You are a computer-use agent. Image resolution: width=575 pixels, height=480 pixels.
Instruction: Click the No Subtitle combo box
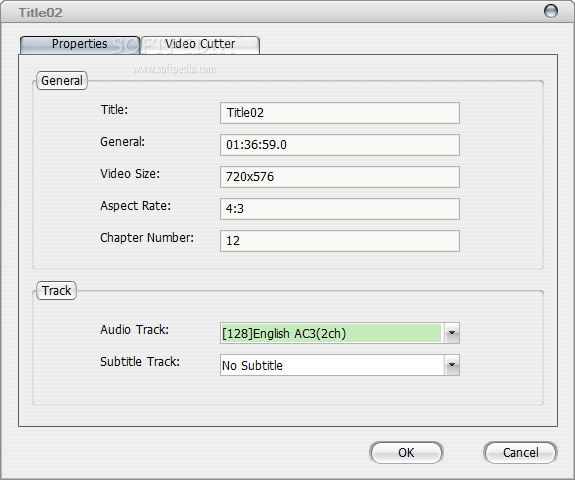tap(340, 365)
